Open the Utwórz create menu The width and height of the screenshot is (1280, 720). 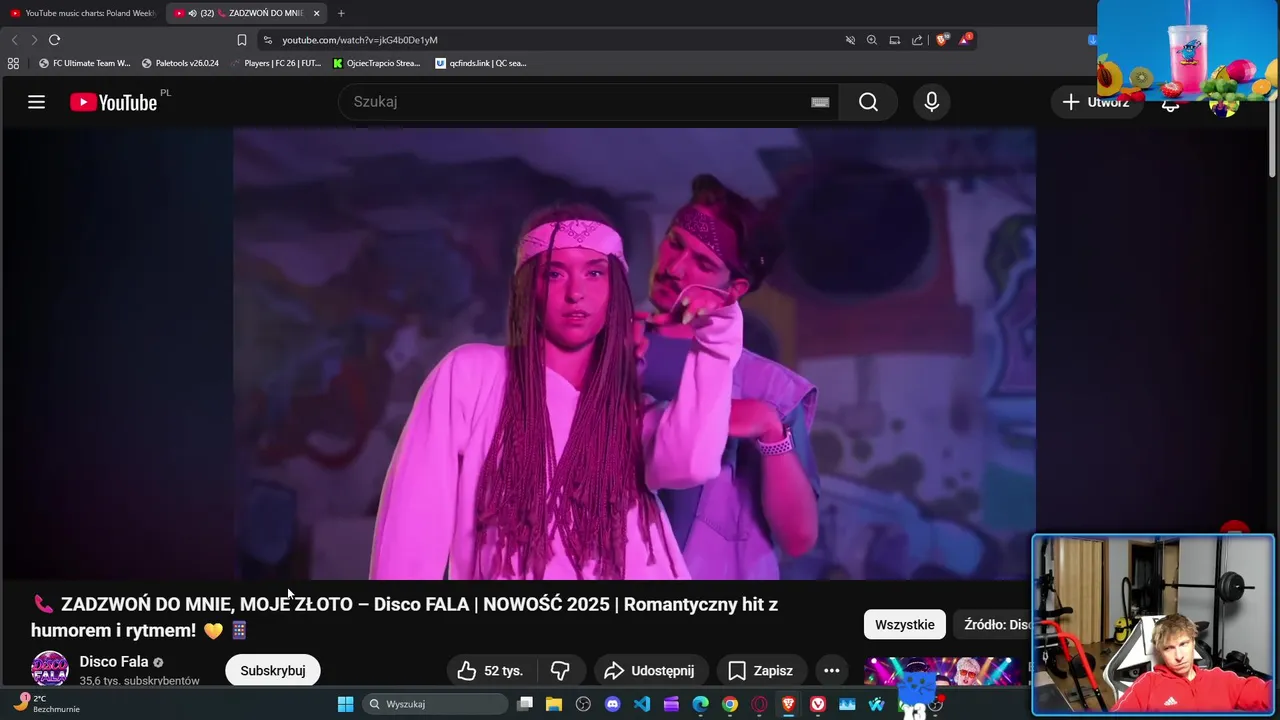1096,102
